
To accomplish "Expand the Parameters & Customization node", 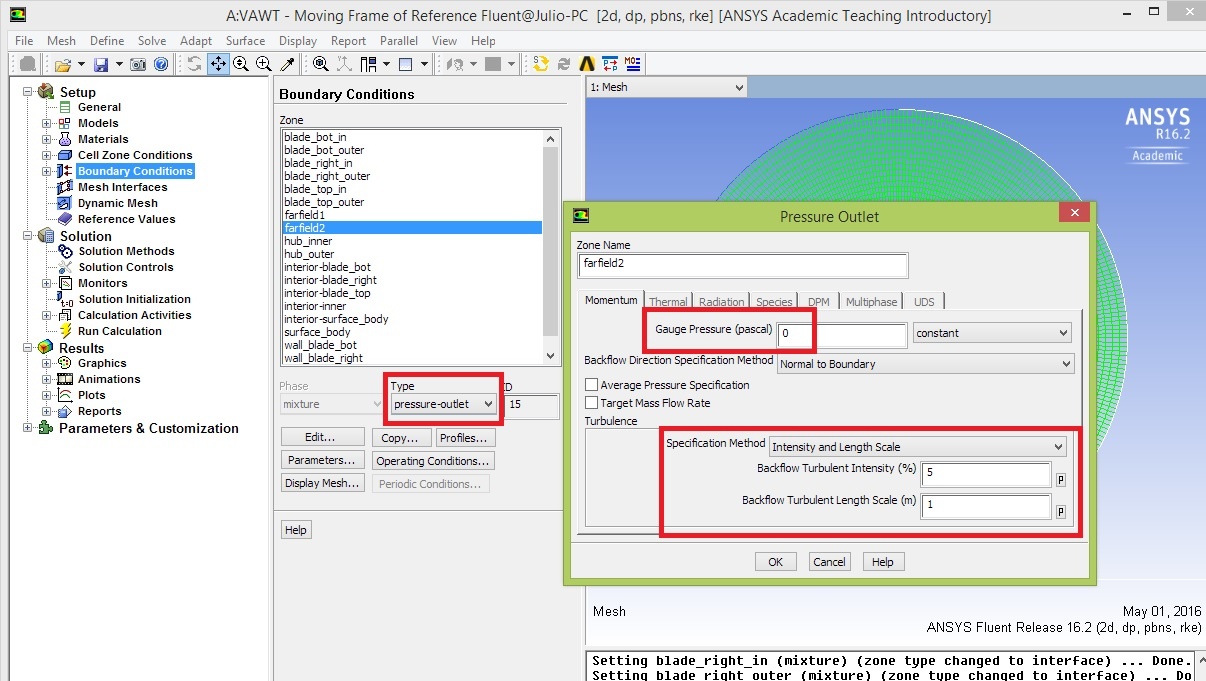I will (27, 428).
